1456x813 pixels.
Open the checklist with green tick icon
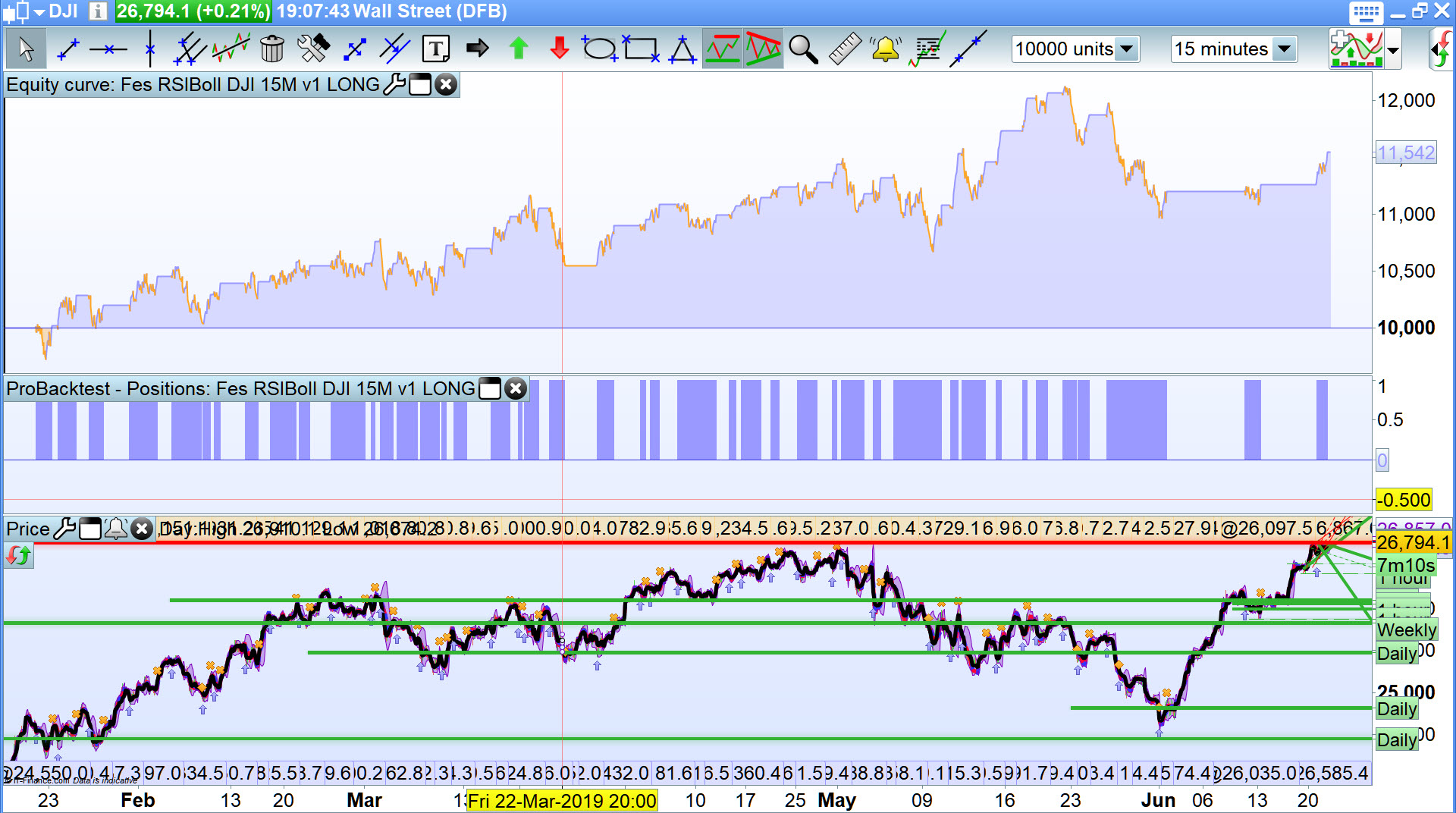tap(927, 49)
